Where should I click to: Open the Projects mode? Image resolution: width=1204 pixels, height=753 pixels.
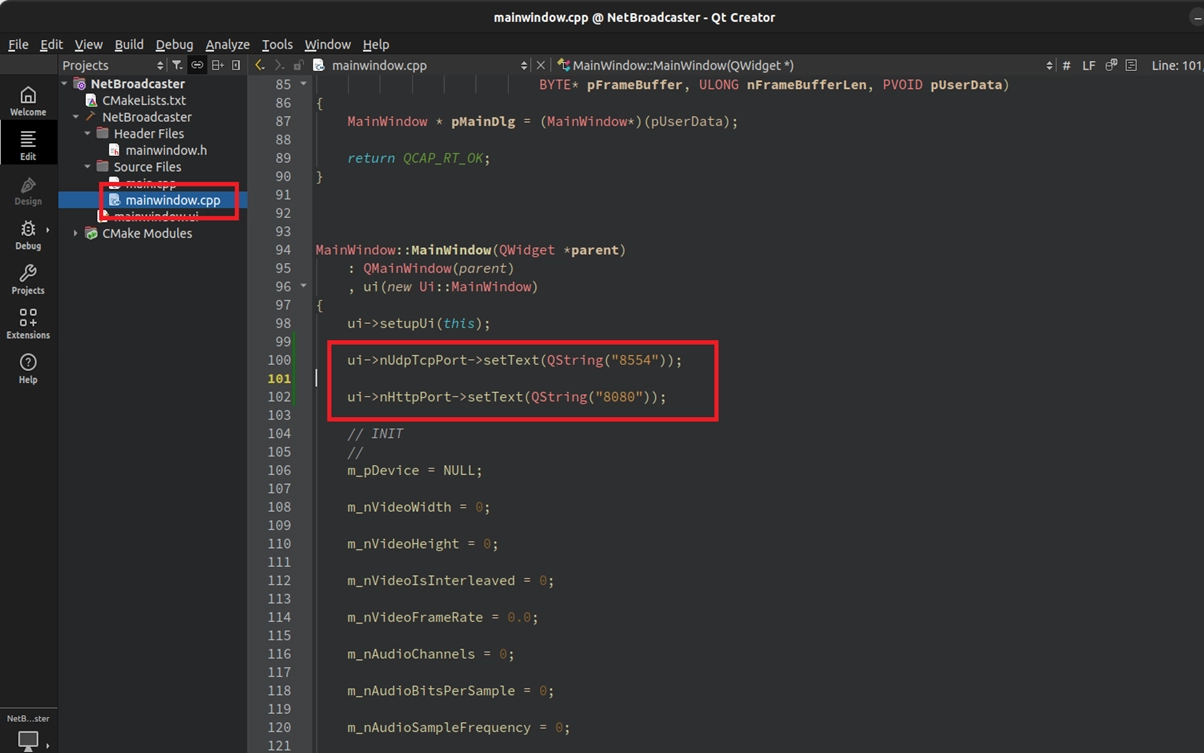click(28, 279)
